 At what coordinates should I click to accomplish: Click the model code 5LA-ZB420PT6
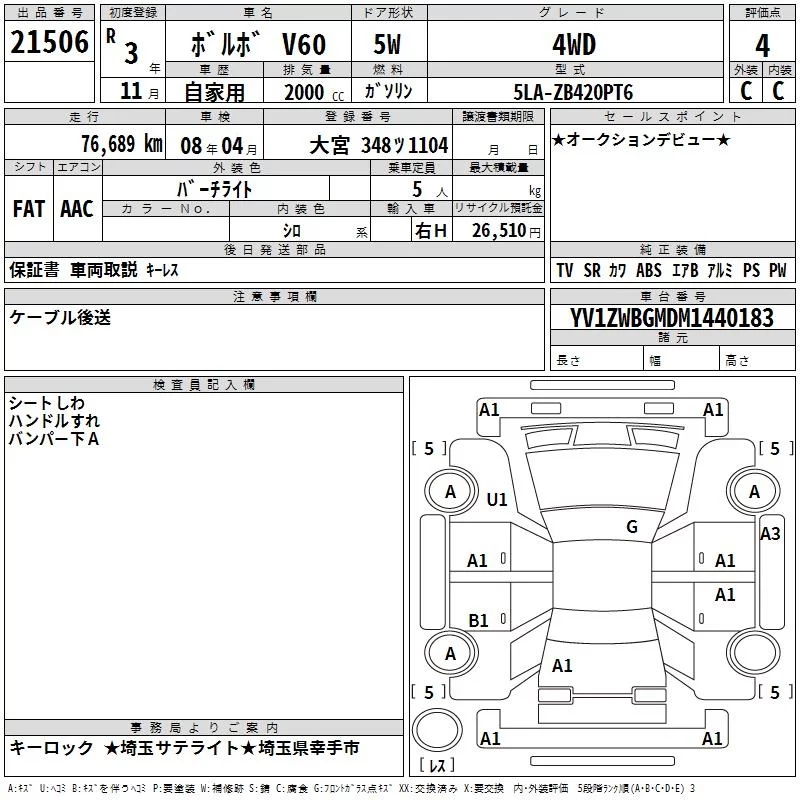[573, 92]
